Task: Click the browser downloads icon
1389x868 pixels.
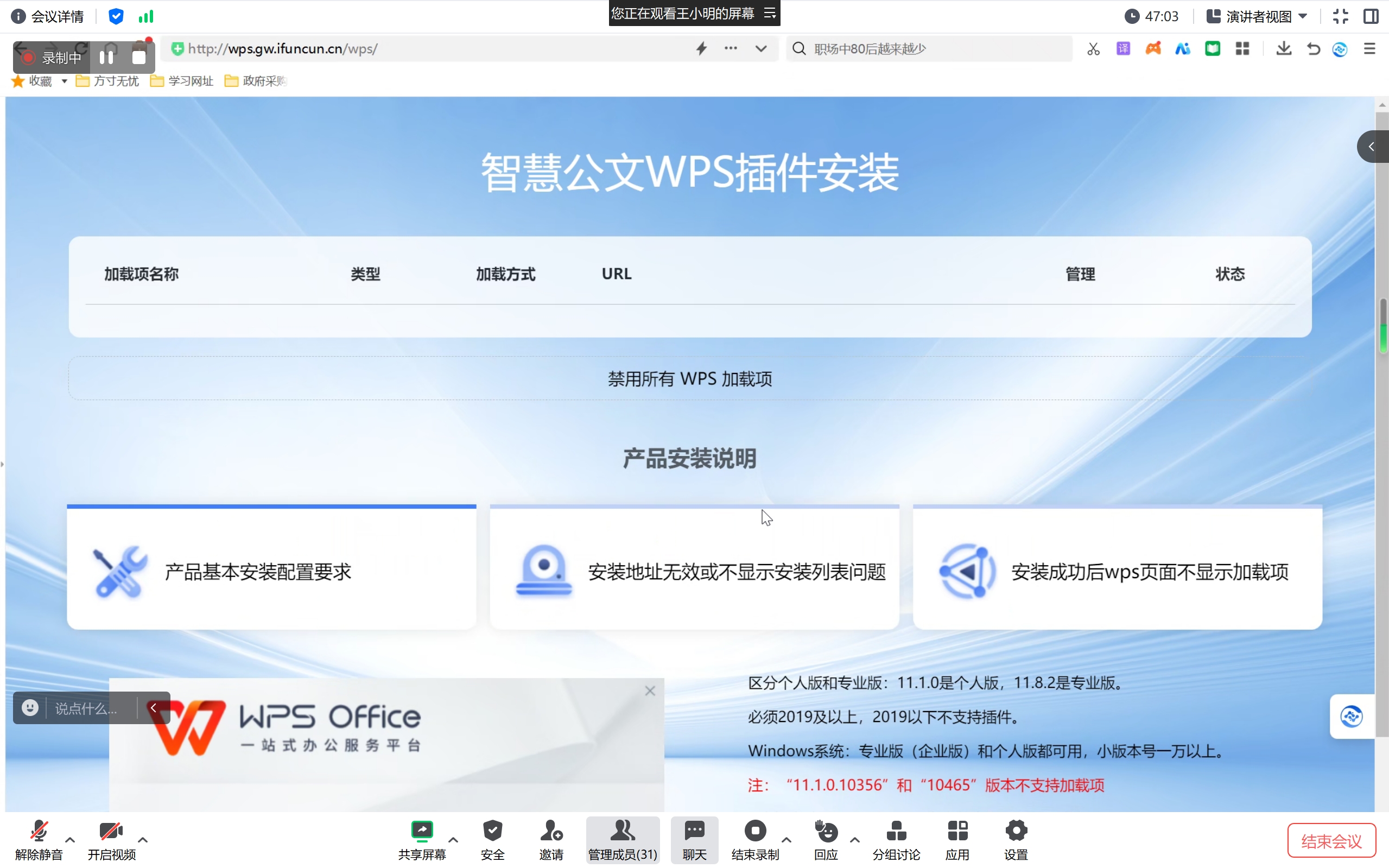Action: pyautogui.click(x=1284, y=49)
